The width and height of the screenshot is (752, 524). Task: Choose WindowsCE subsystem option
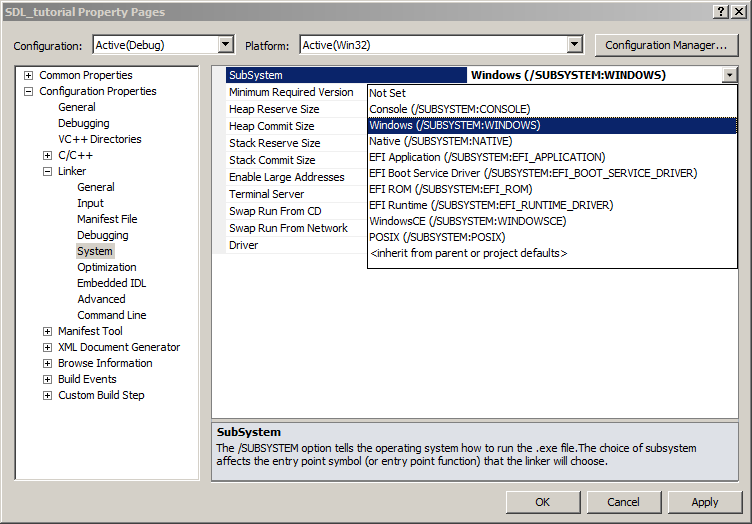click(552, 221)
